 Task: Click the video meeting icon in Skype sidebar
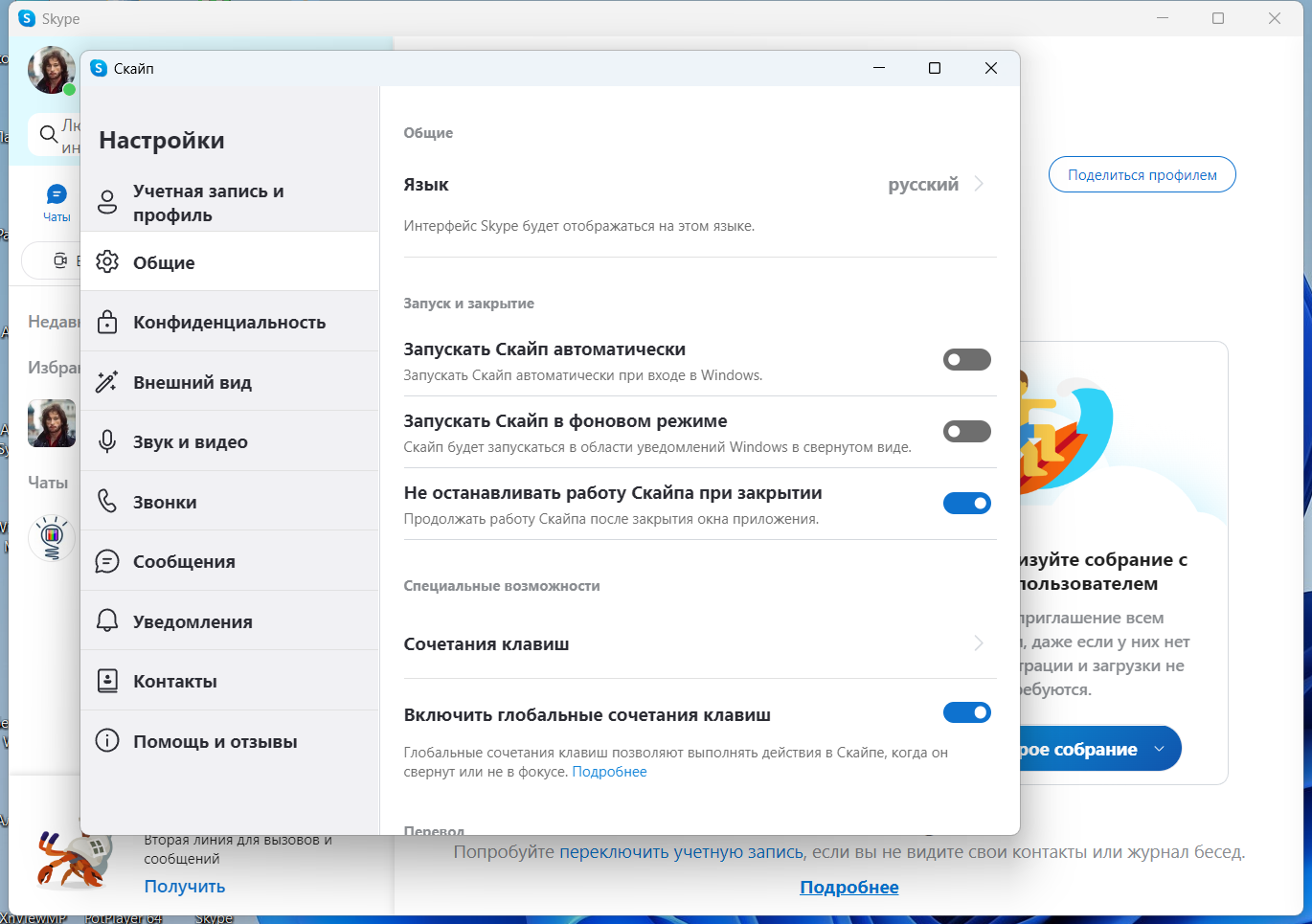(x=60, y=260)
